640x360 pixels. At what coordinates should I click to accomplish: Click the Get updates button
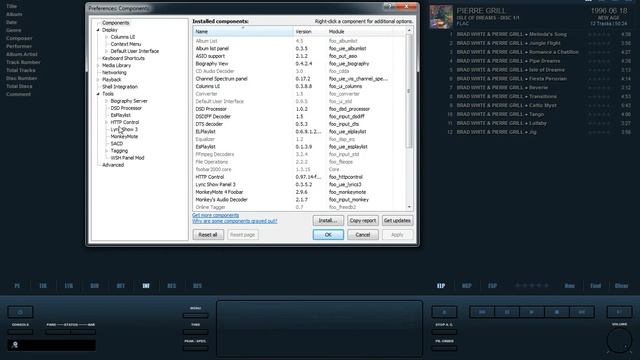pos(397,220)
